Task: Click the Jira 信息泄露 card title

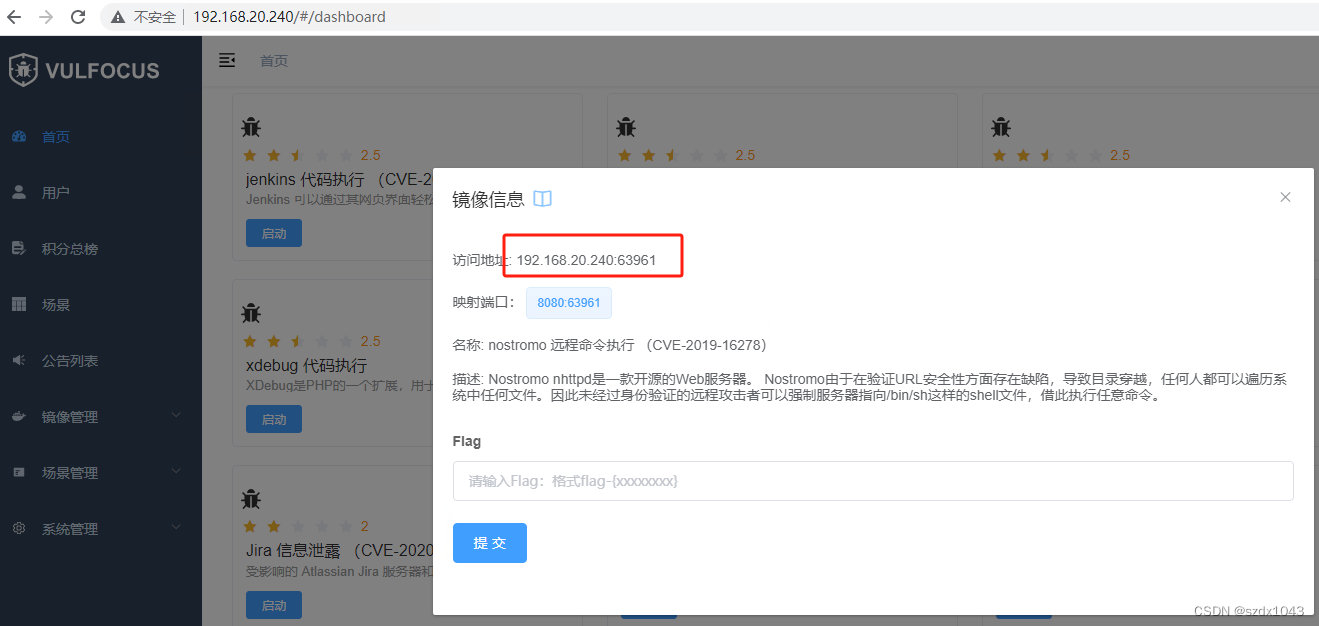Action: click(339, 550)
